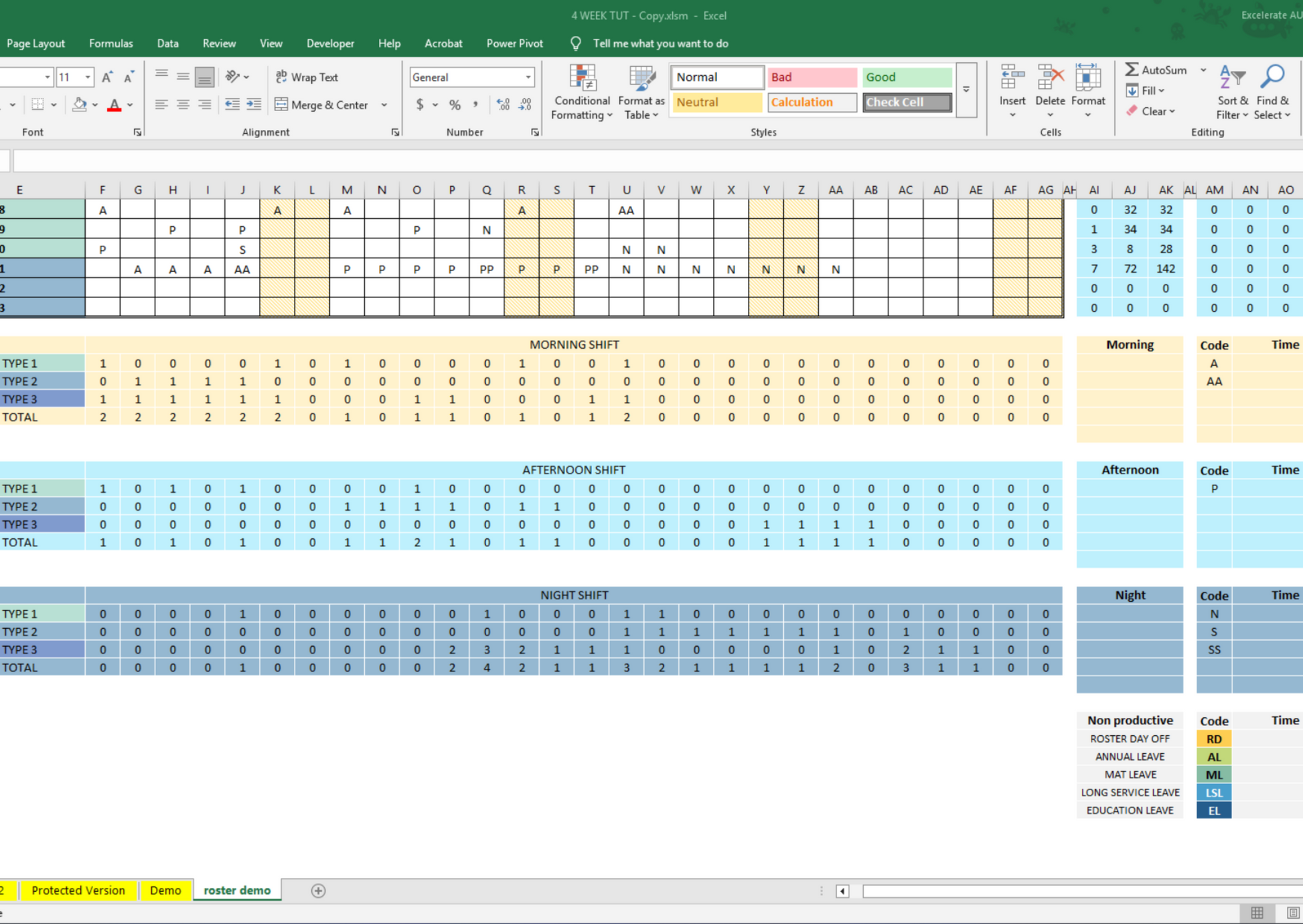The image size is (1303, 924).
Task: Click the Tell me search field
Action: click(x=660, y=44)
